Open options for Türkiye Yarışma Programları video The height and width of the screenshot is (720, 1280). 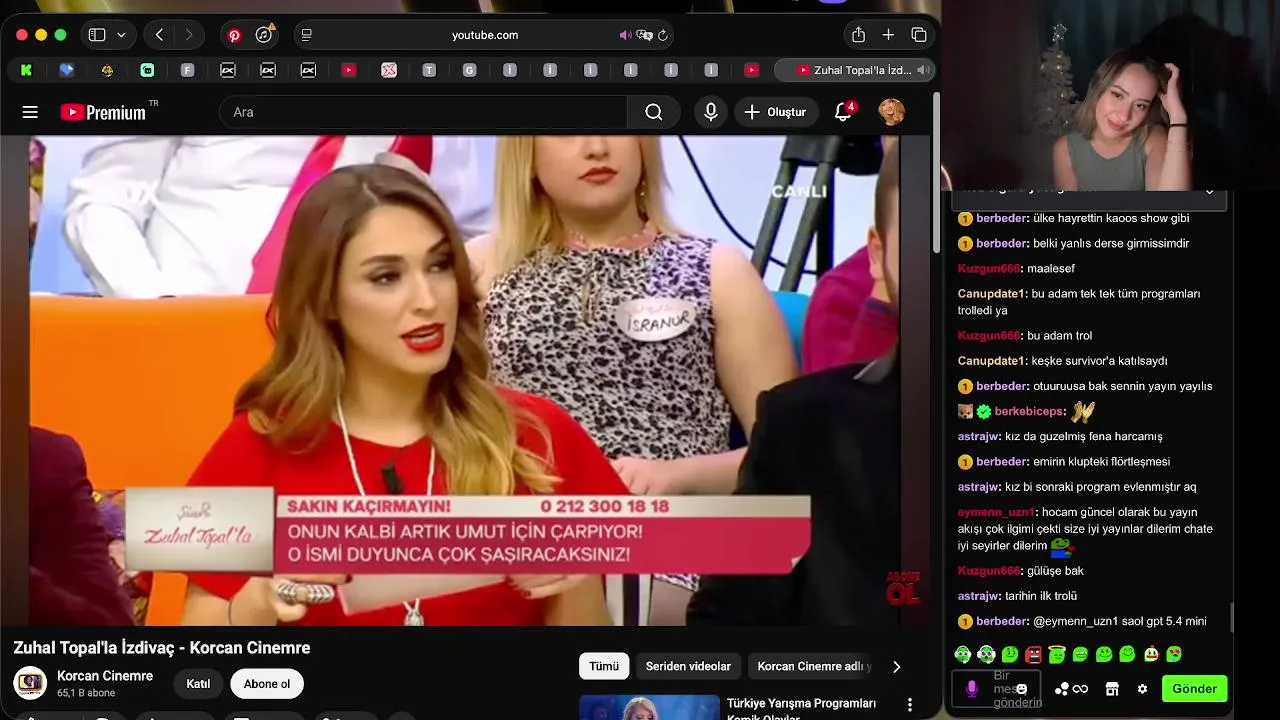[x=909, y=705]
